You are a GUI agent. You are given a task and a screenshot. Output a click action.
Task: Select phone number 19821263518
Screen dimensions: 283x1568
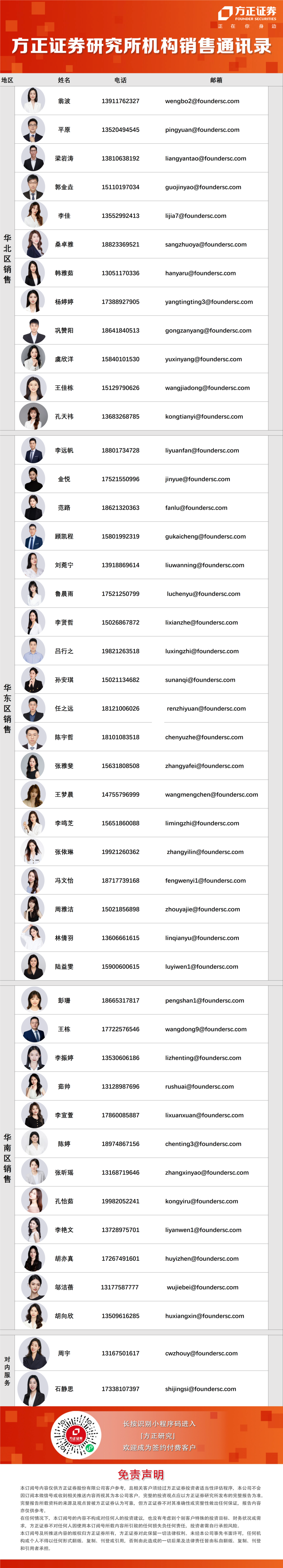point(121,651)
